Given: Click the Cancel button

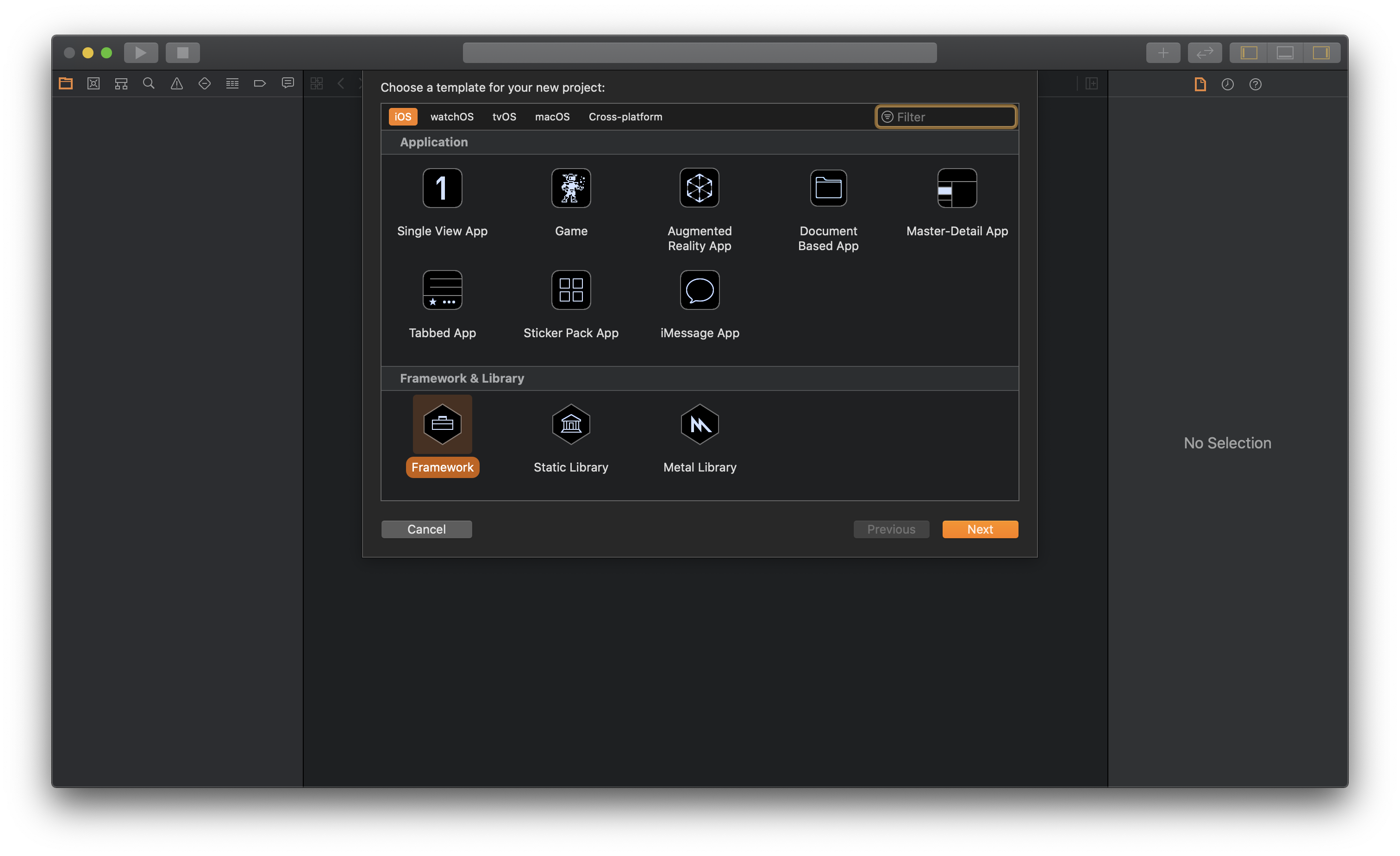Looking at the screenshot, I should pyautogui.click(x=426, y=529).
